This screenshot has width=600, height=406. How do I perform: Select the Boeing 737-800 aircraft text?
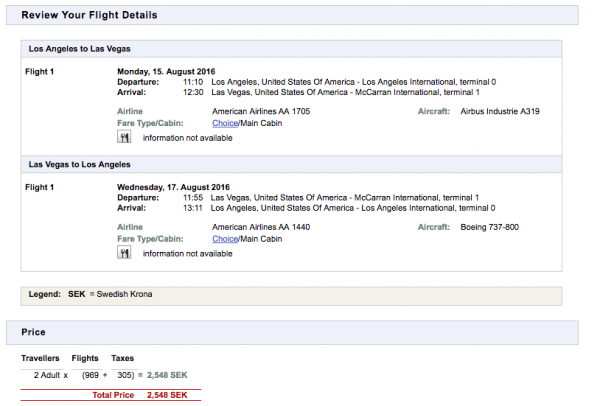(490, 227)
